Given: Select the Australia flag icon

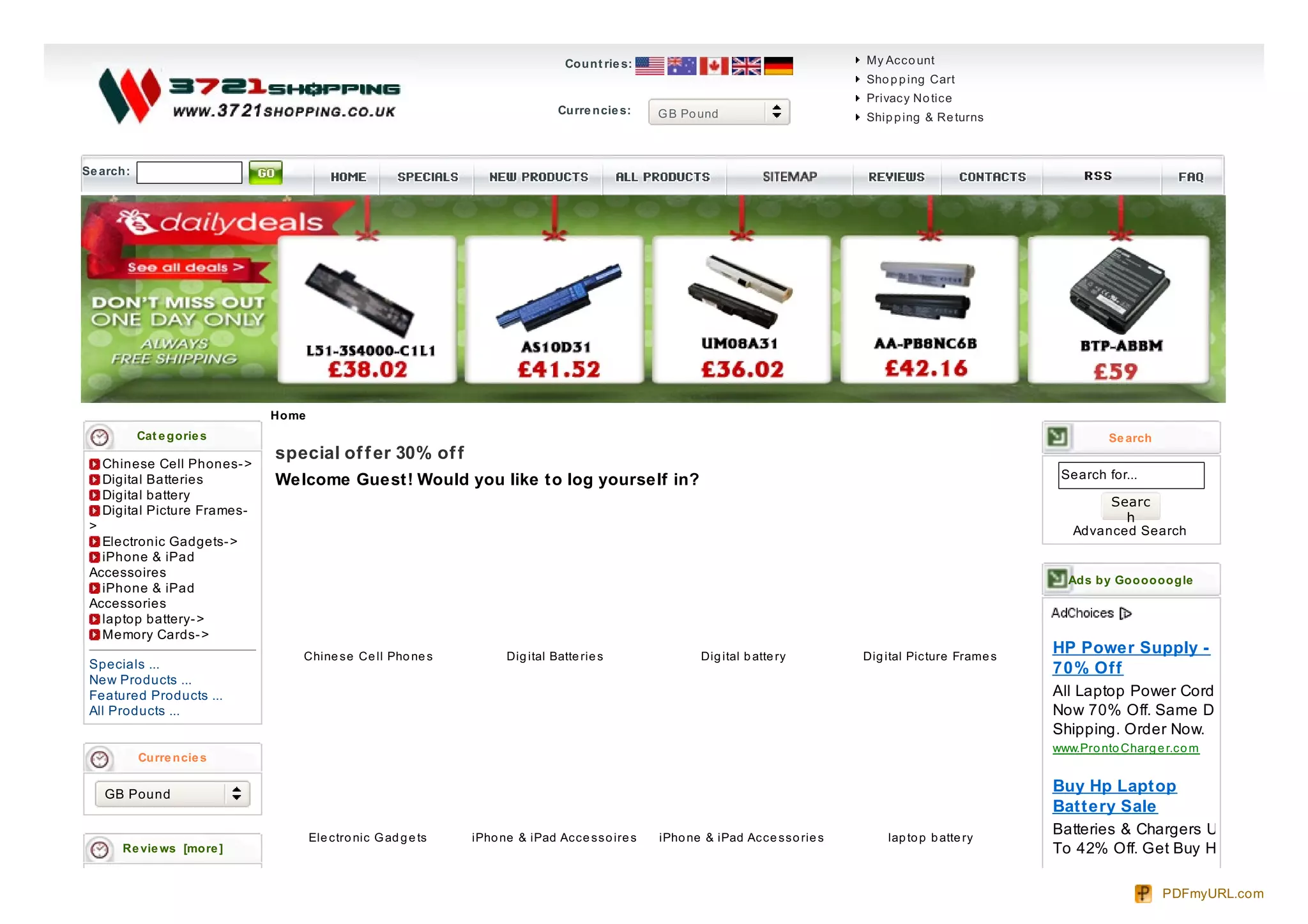Looking at the screenshot, I should click(x=681, y=66).
